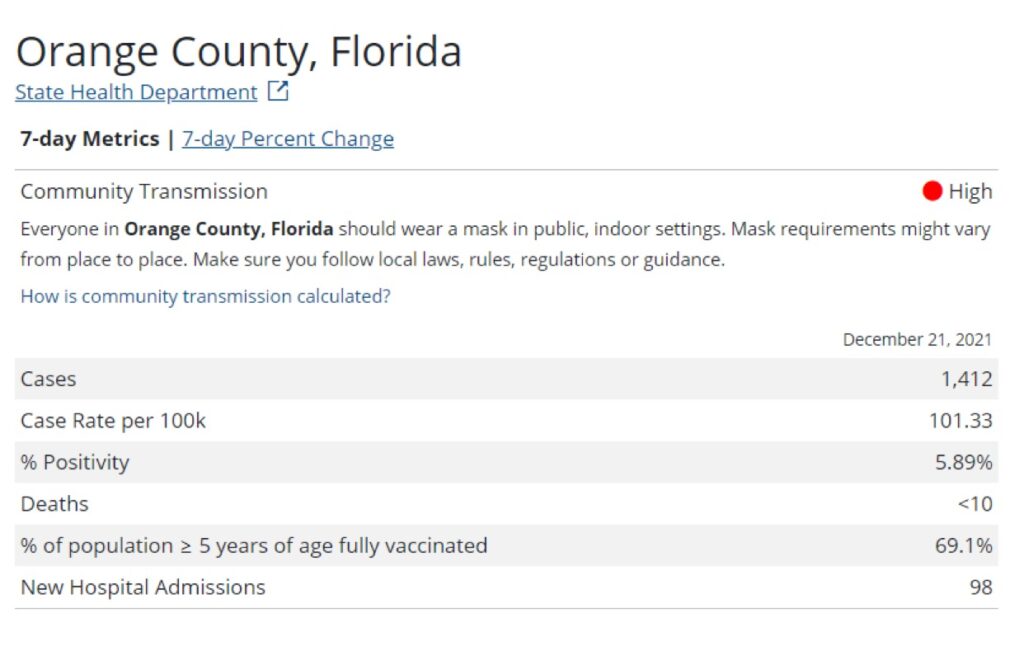The width and height of the screenshot is (1024, 646).
Task: Open the State Health Department link
Action: click(x=136, y=92)
